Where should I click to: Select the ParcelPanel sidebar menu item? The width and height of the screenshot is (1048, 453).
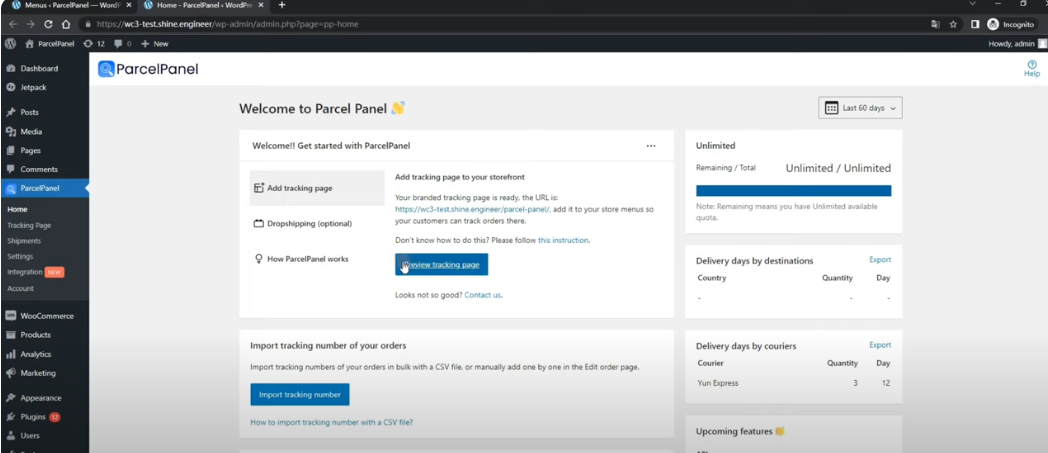44,188
